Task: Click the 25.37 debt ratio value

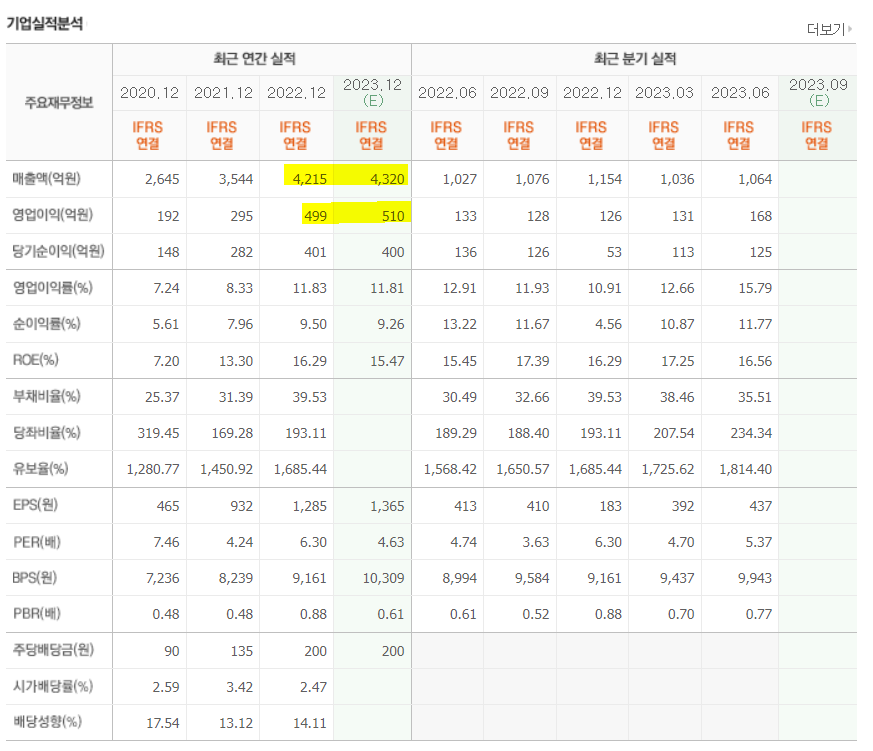Action: (162, 397)
